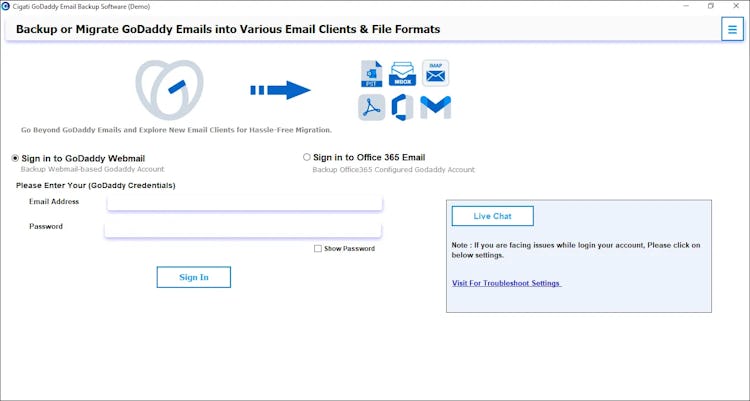Click the IMAP envelope icon
Image resolution: width=750 pixels, height=401 pixels.
point(435,73)
